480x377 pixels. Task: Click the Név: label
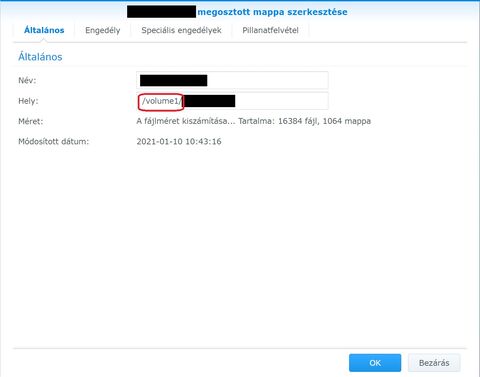click(x=27, y=80)
